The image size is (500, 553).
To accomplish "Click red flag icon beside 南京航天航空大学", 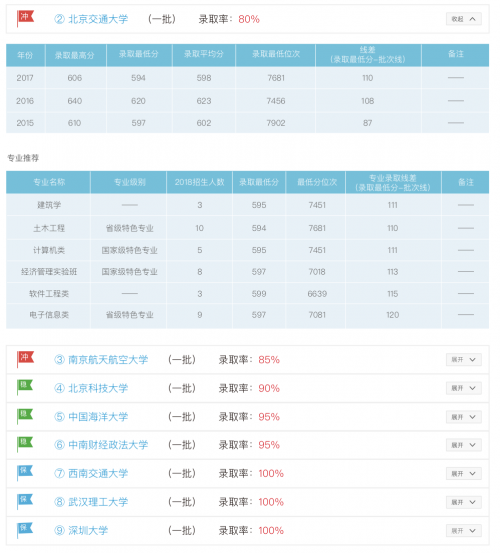I will 25,359.
